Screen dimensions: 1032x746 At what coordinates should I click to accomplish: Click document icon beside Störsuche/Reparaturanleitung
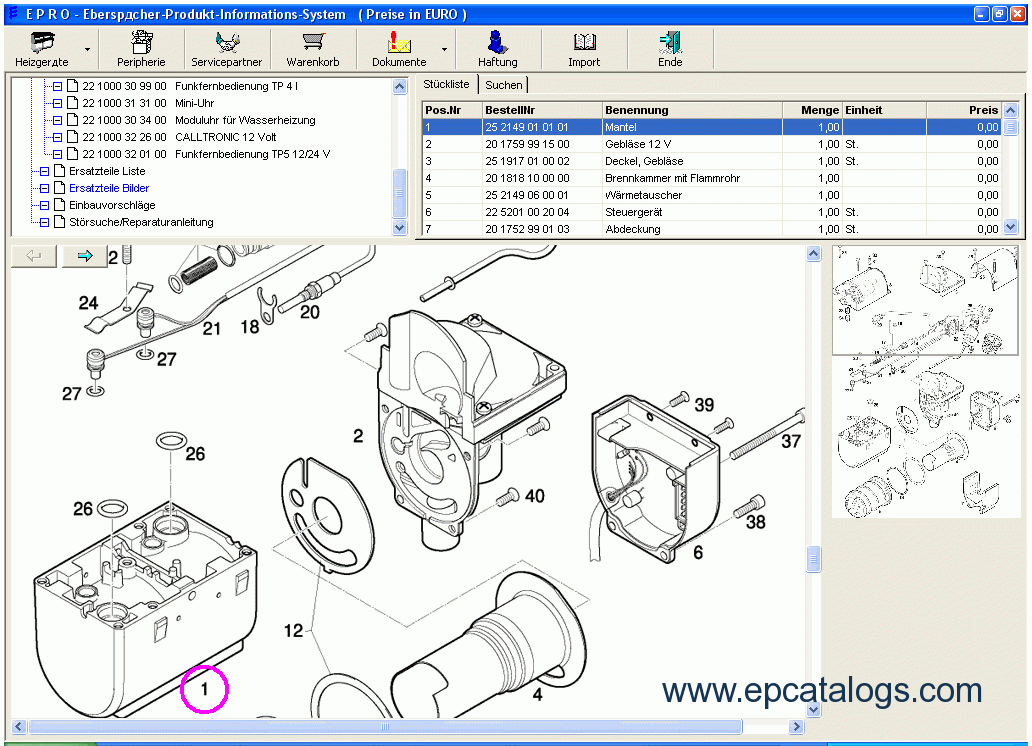tap(59, 222)
